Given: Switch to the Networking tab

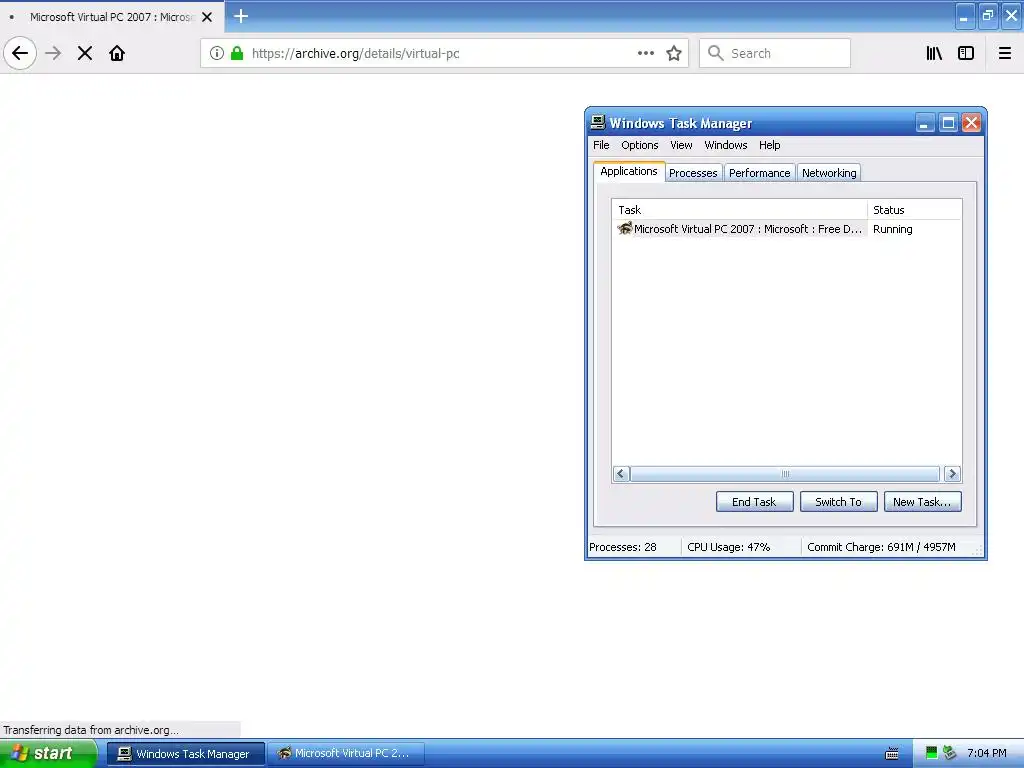Looking at the screenshot, I should 829,173.
